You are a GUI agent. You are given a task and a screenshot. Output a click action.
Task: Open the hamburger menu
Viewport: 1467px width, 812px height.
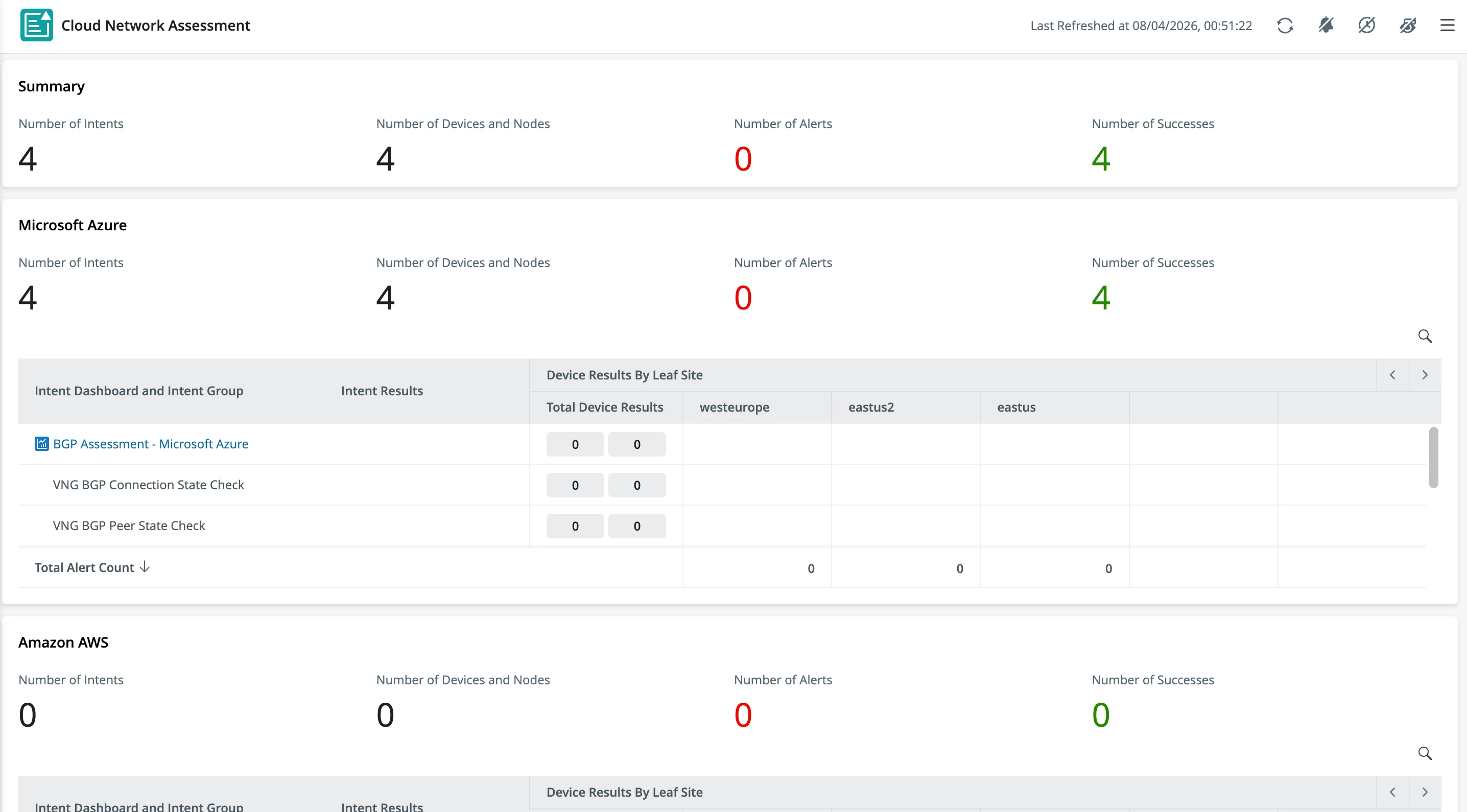pos(1447,26)
